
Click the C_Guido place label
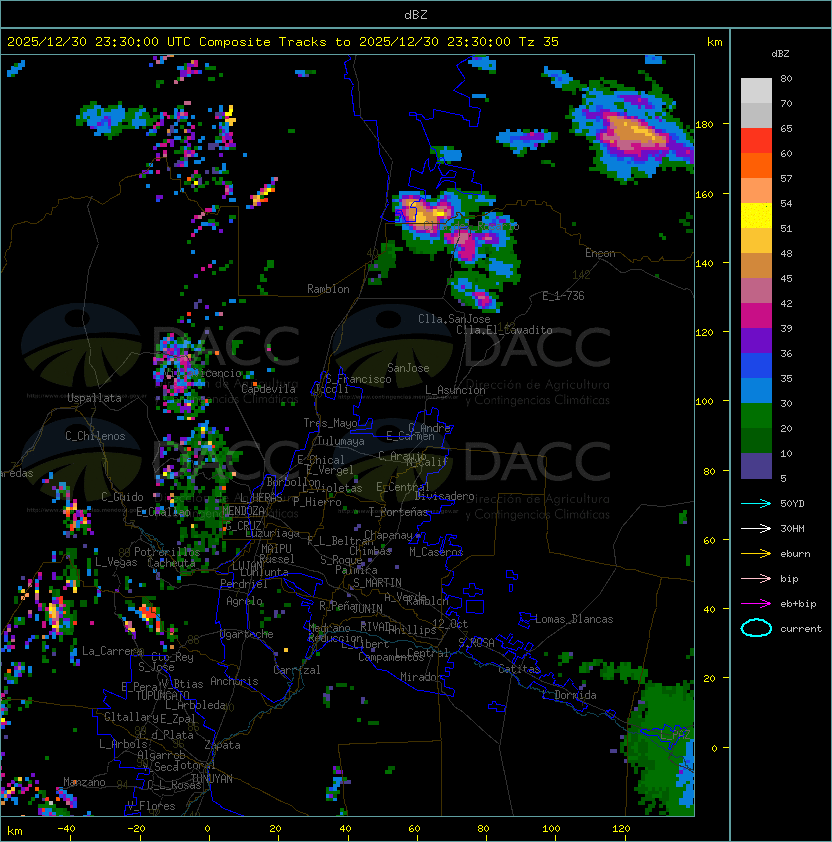pos(122,497)
